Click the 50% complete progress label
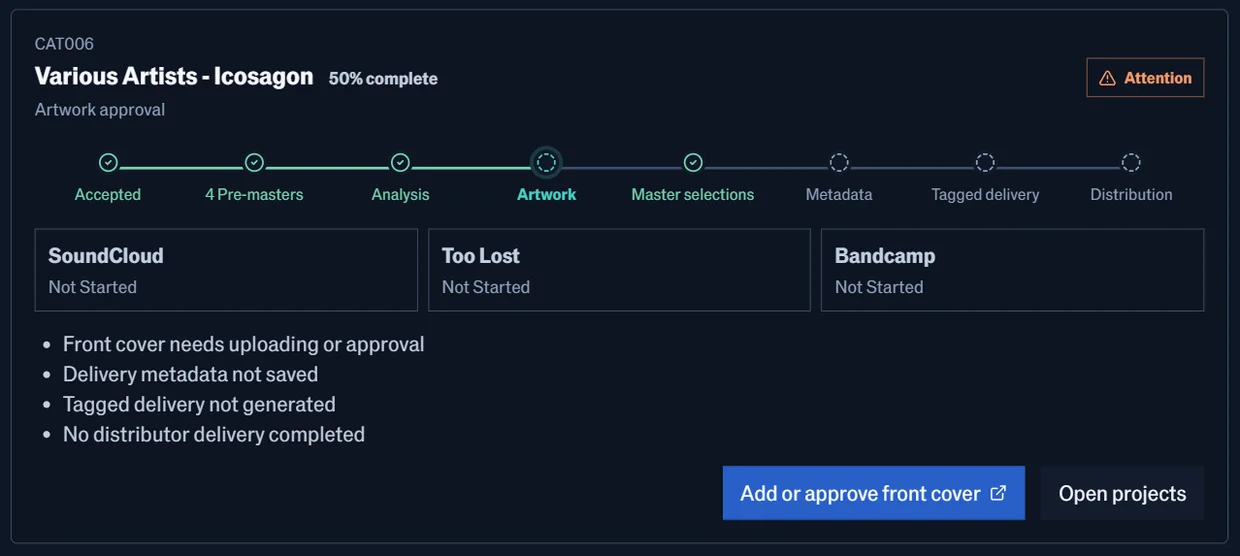The width and height of the screenshot is (1240, 556). 383,78
